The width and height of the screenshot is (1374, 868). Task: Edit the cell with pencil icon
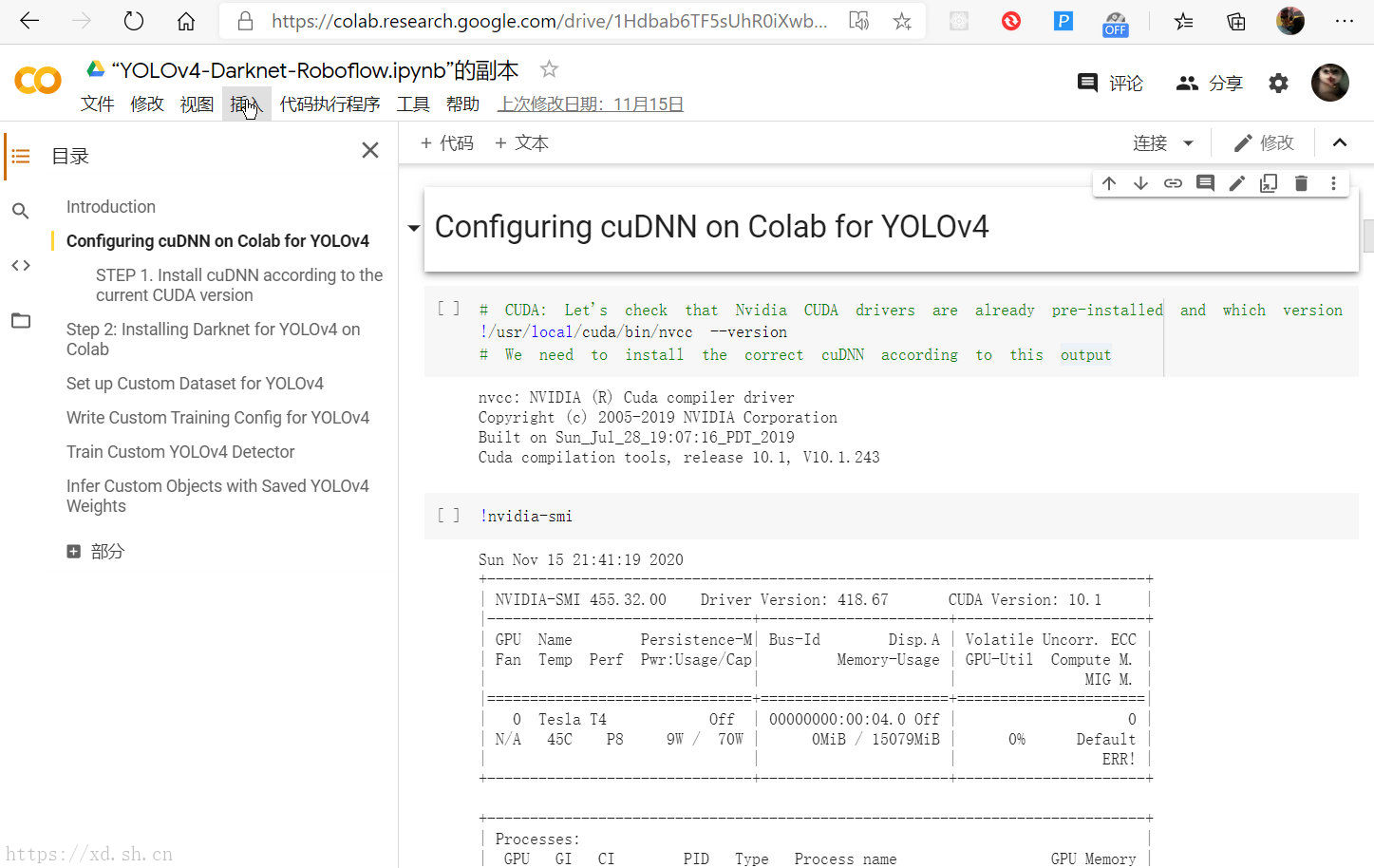1236,183
